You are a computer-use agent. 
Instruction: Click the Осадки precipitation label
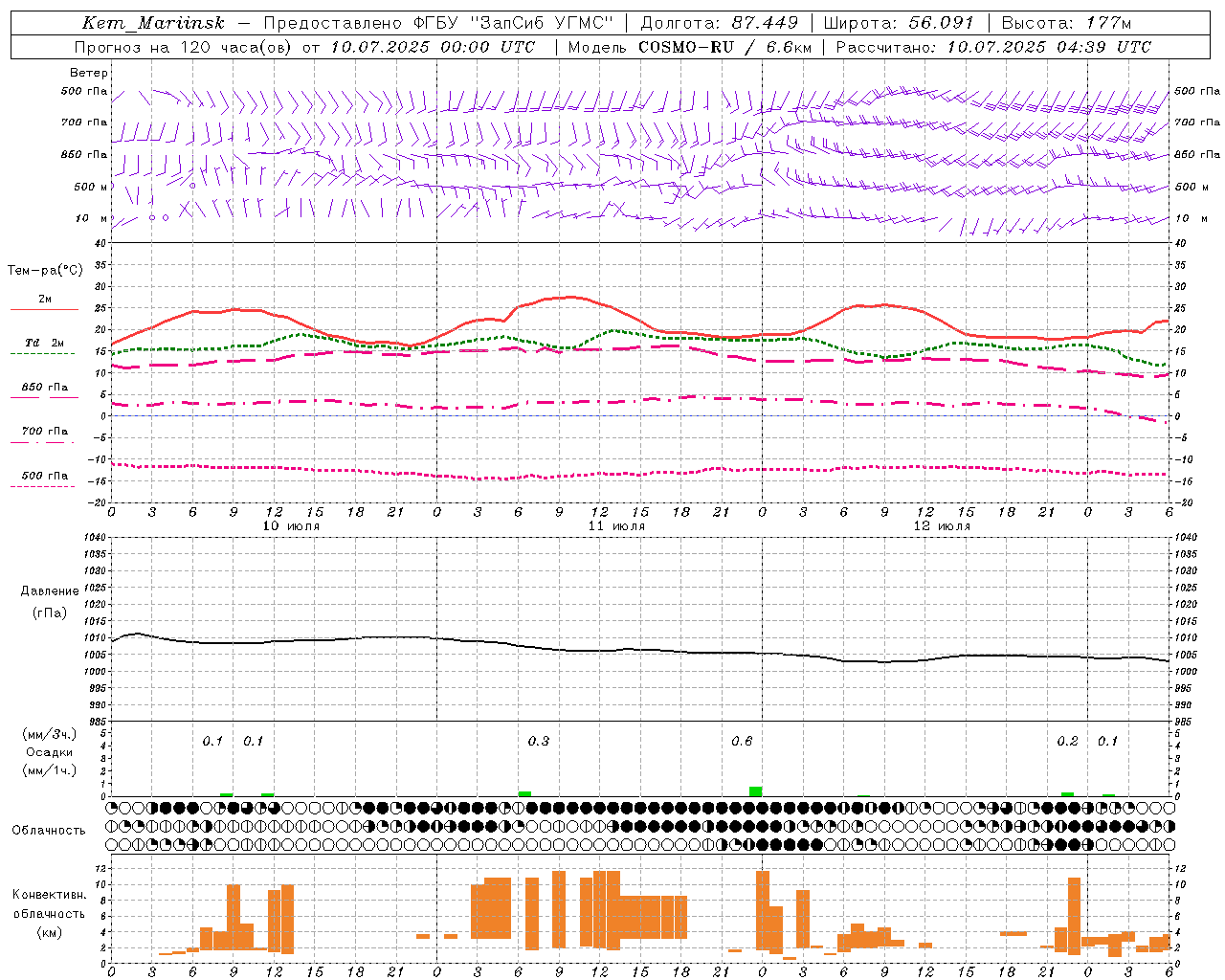coord(50,752)
